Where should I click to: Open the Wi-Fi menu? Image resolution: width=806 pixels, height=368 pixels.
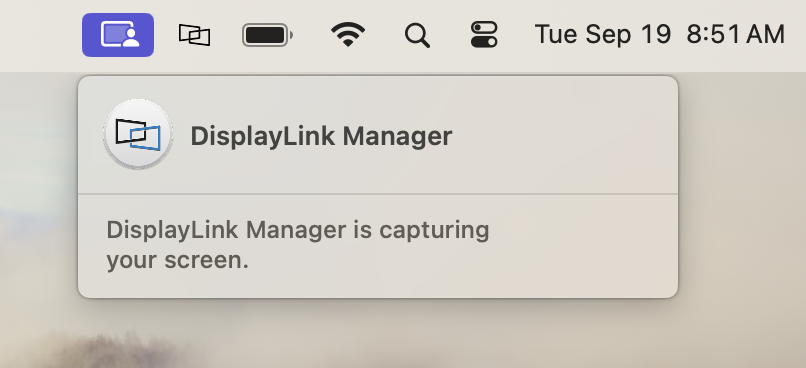348,35
